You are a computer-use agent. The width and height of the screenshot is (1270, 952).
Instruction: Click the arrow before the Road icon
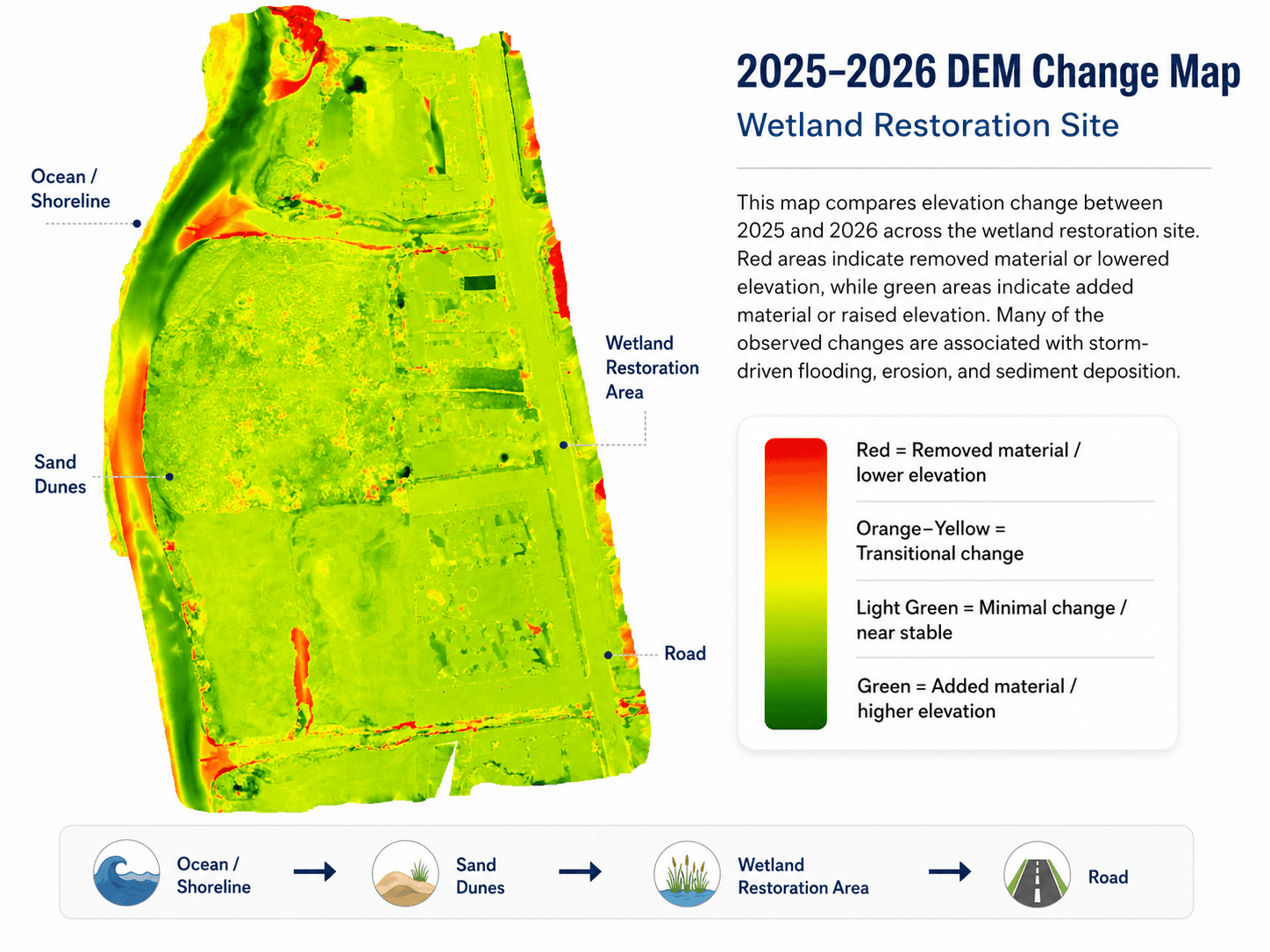pos(950,871)
